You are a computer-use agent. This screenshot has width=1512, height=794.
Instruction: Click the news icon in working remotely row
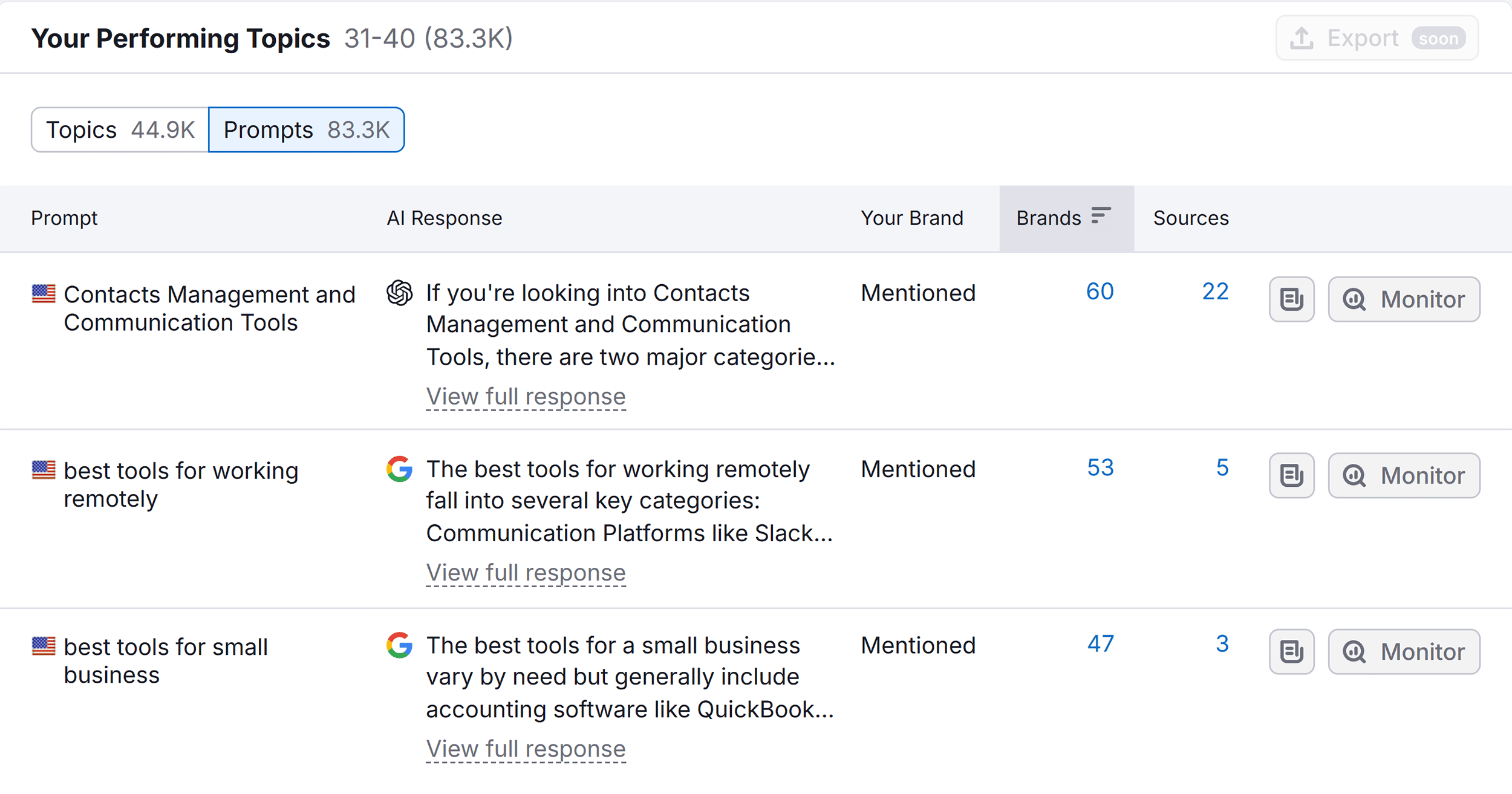pyautogui.click(x=1291, y=475)
